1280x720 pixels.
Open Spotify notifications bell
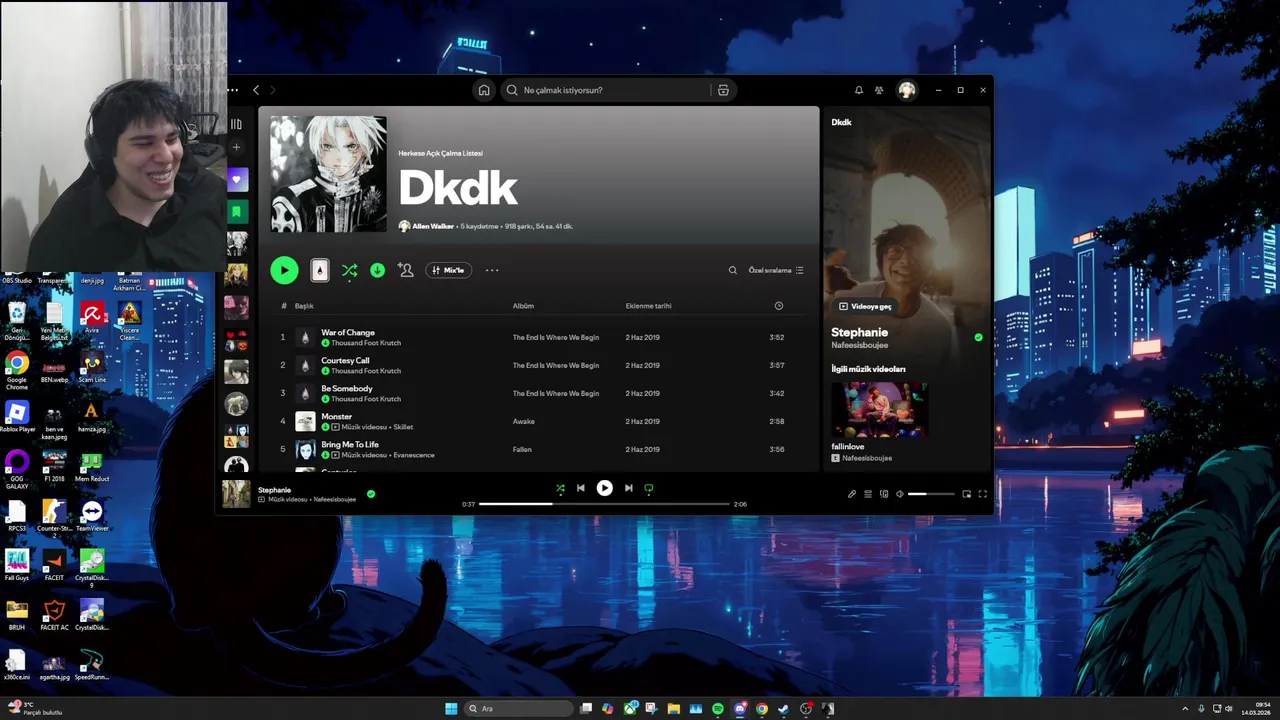coord(858,90)
